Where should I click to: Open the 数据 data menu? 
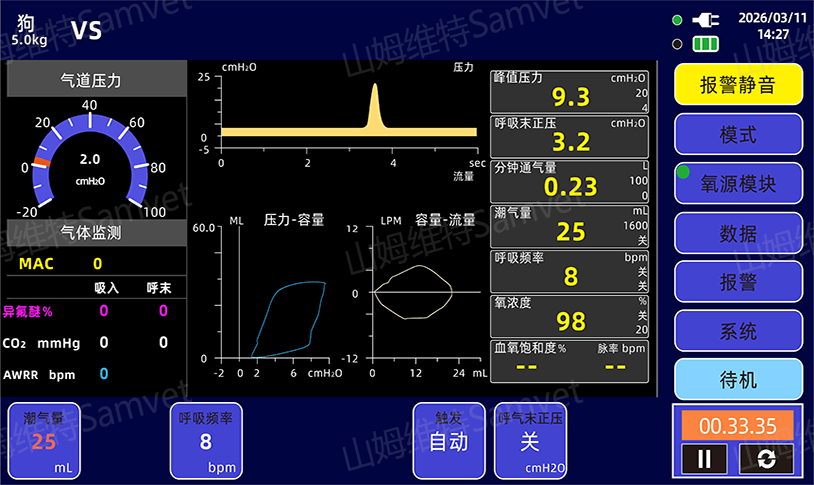coord(738,233)
